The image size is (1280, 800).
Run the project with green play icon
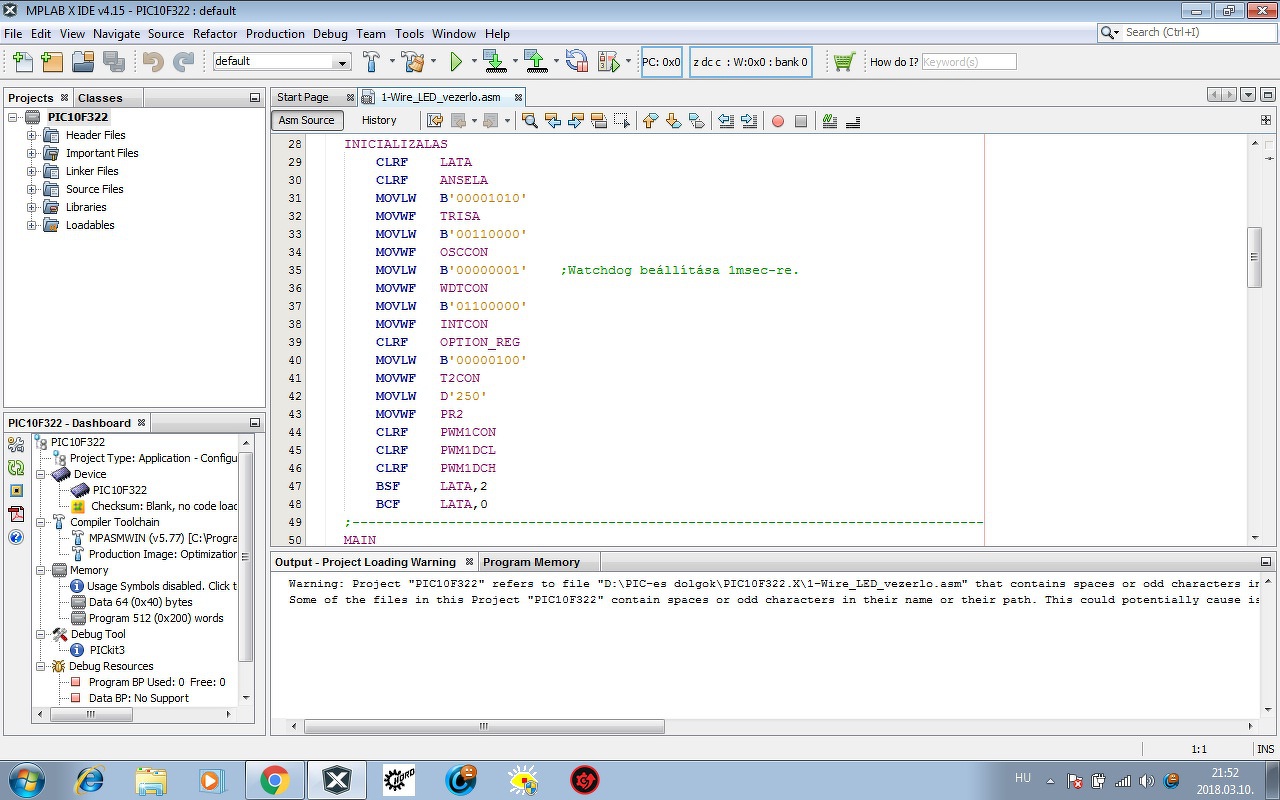click(456, 62)
